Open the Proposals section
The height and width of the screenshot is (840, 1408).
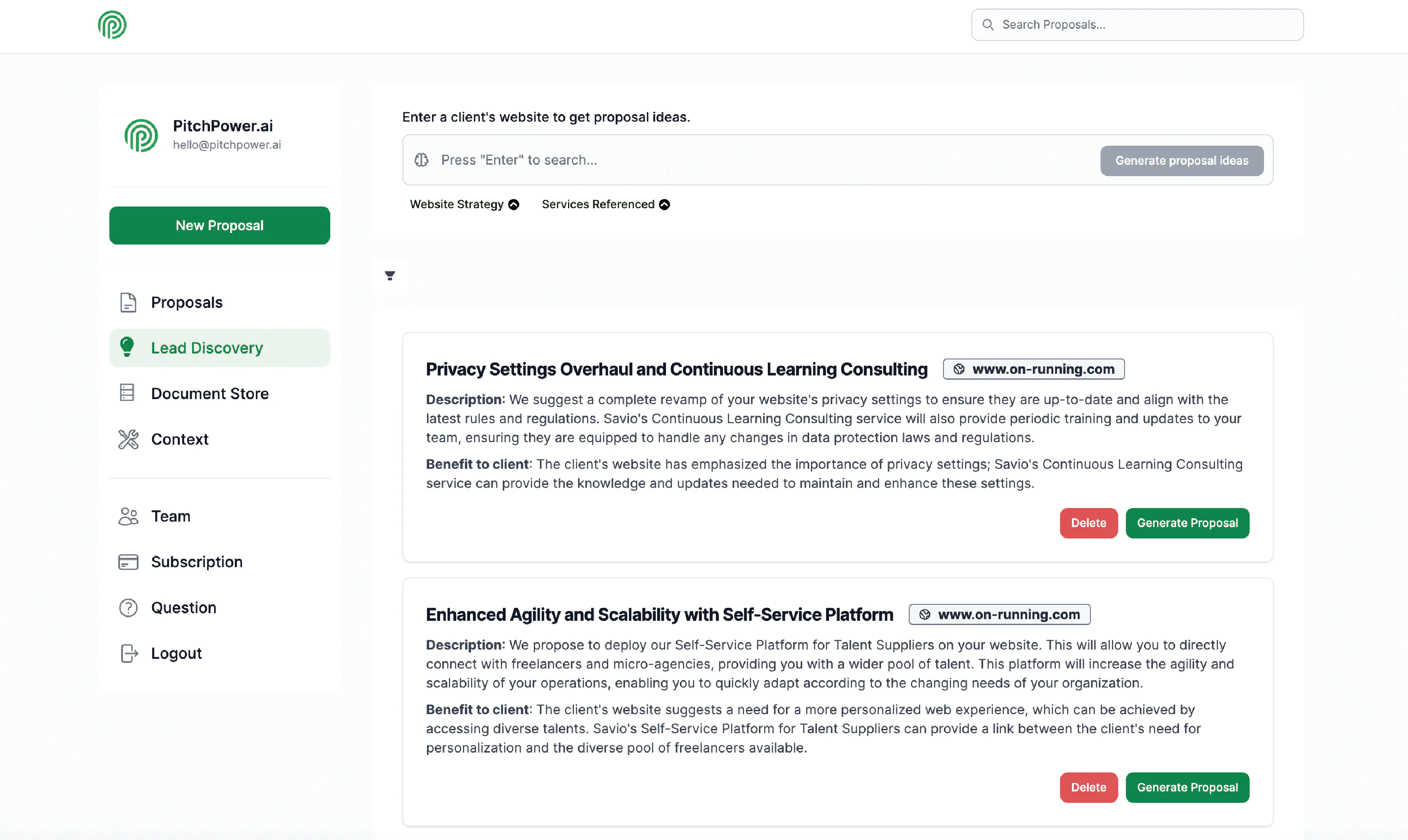187,302
